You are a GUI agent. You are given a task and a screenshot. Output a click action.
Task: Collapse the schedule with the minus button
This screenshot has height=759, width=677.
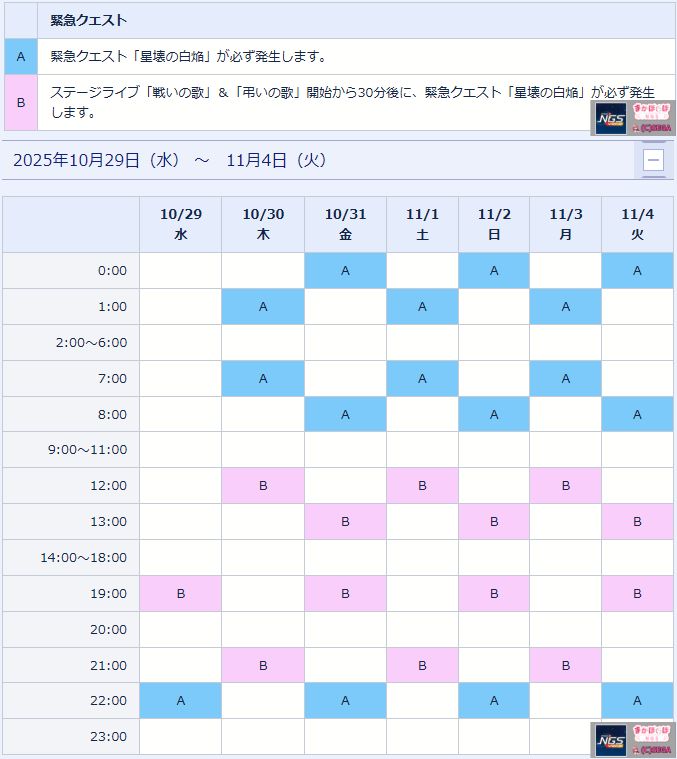point(653,160)
